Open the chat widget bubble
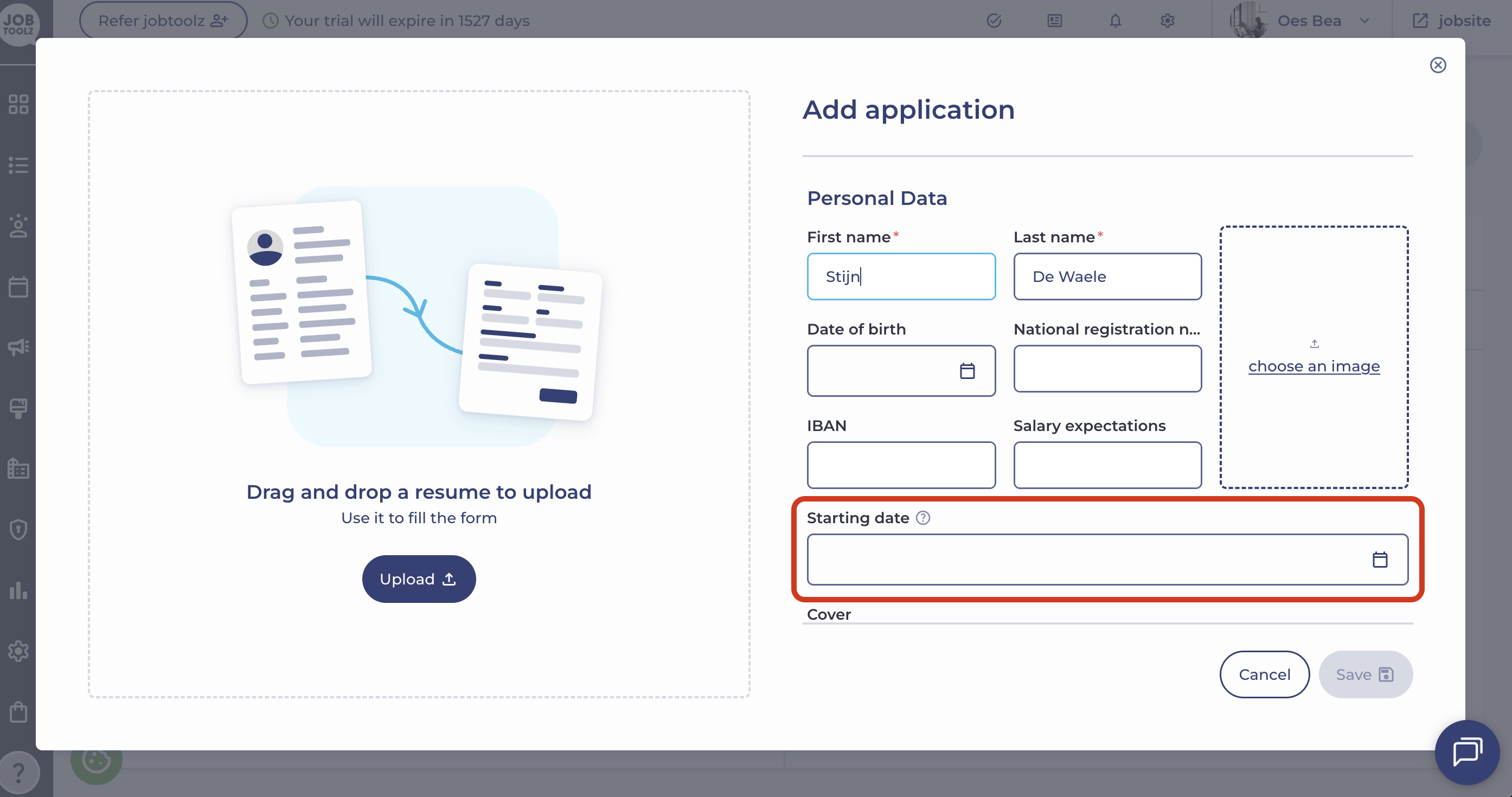Image resolution: width=1512 pixels, height=797 pixels. tap(1467, 752)
